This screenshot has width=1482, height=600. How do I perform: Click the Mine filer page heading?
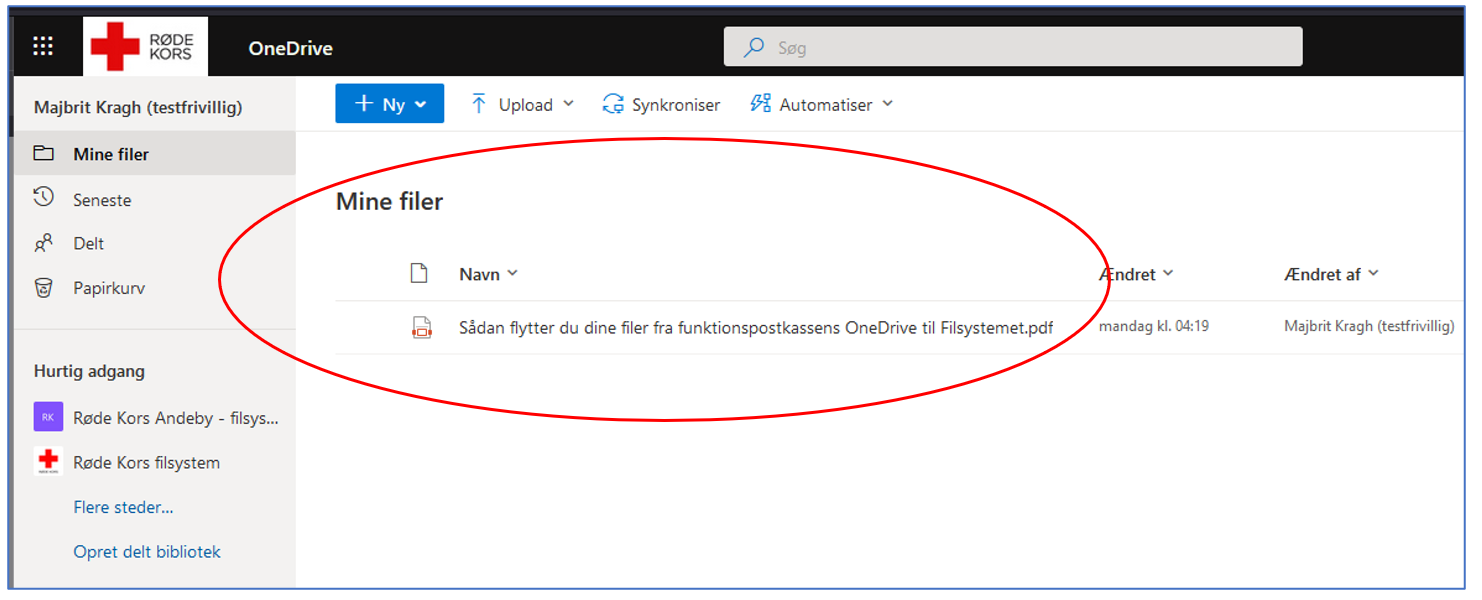tap(389, 201)
